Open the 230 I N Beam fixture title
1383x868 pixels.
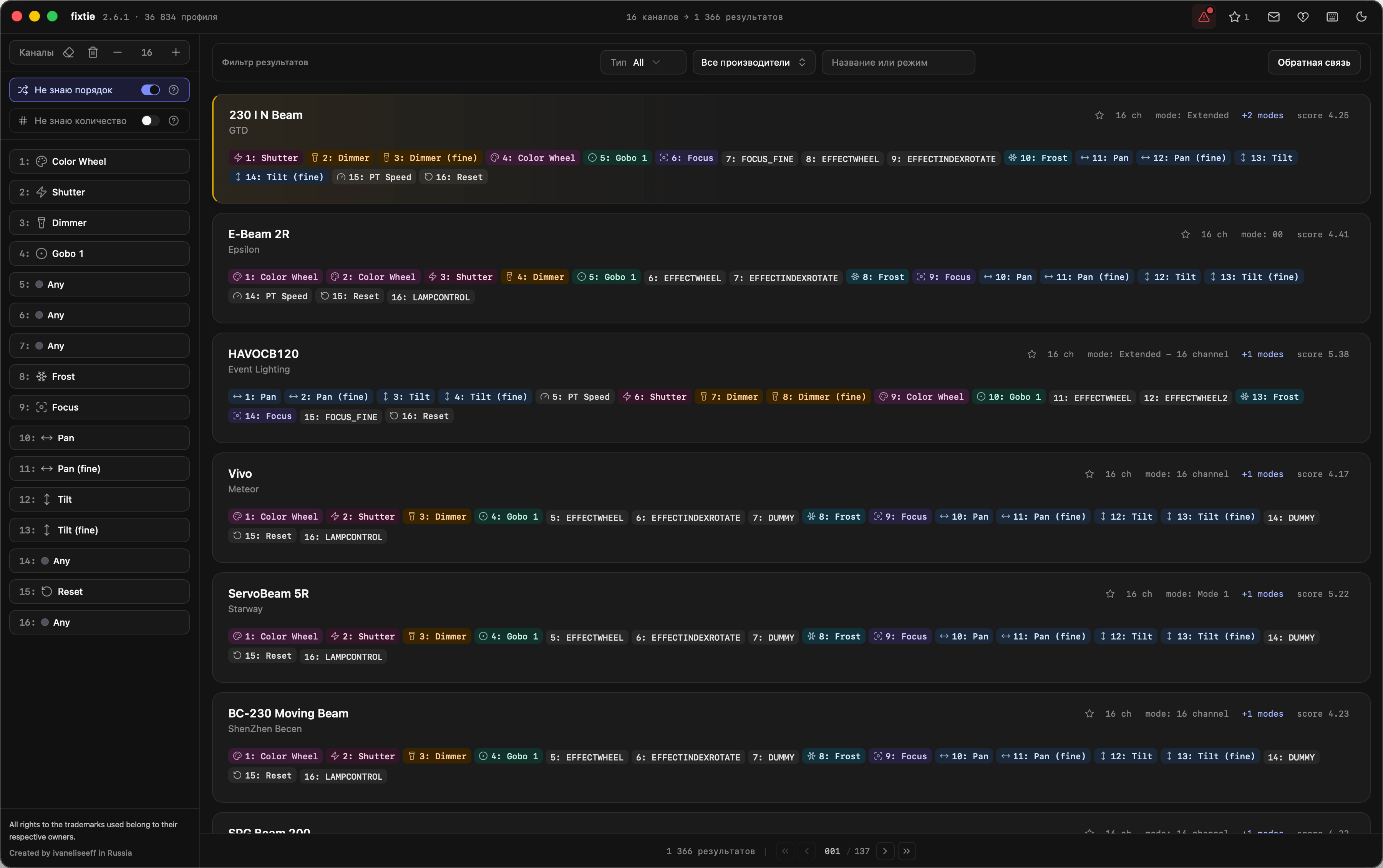pyautogui.click(x=266, y=115)
